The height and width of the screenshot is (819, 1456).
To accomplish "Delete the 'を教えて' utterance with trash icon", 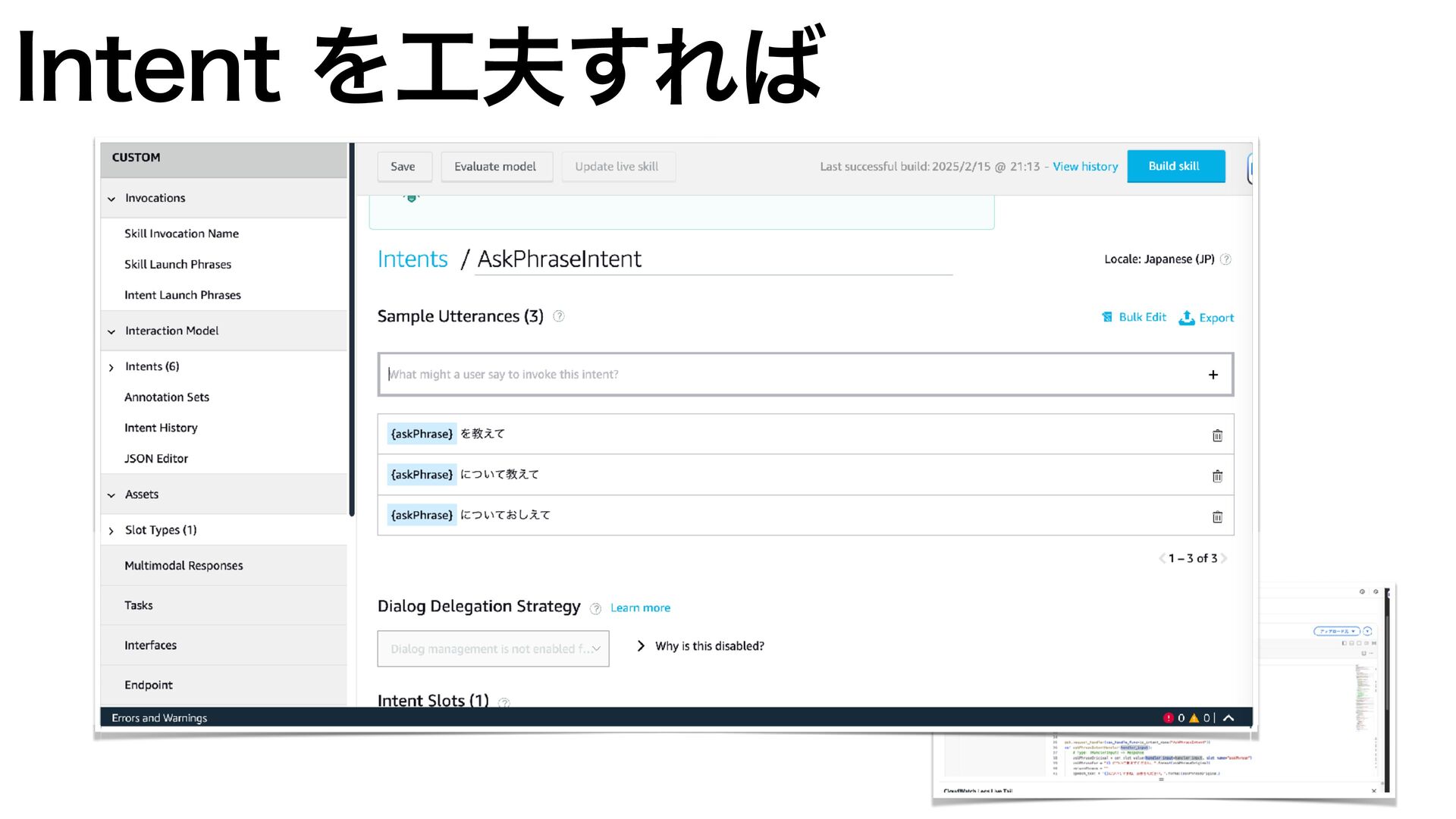I will pyautogui.click(x=1217, y=435).
